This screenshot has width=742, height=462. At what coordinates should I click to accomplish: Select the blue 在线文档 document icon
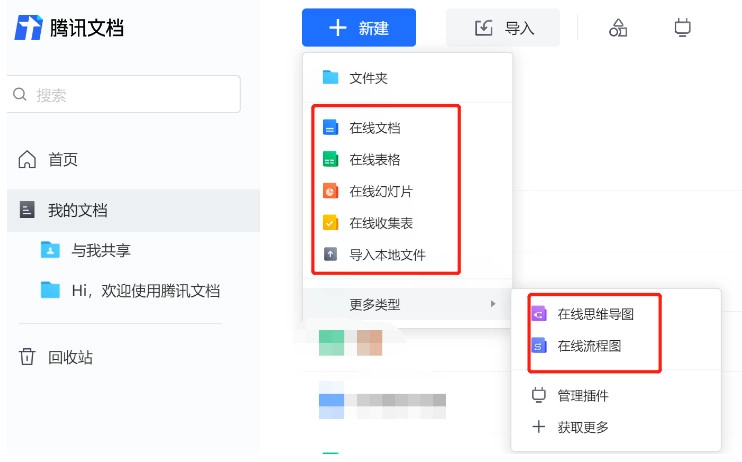pyautogui.click(x=330, y=128)
